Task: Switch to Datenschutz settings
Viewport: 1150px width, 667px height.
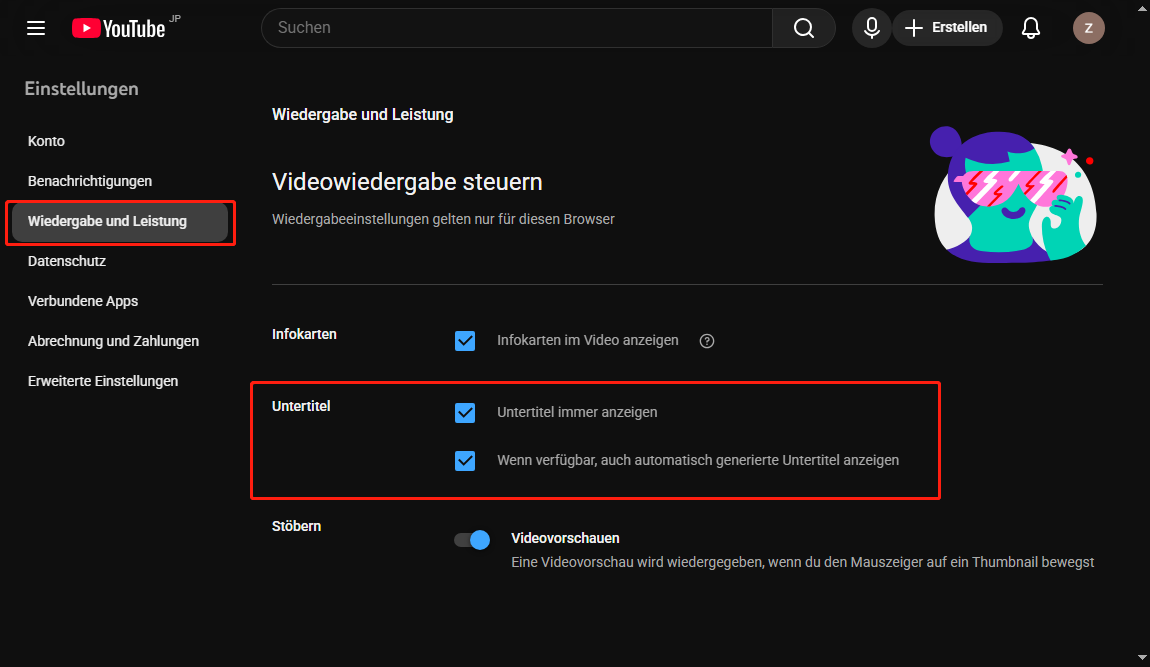Action: click(x=66, y=260)
